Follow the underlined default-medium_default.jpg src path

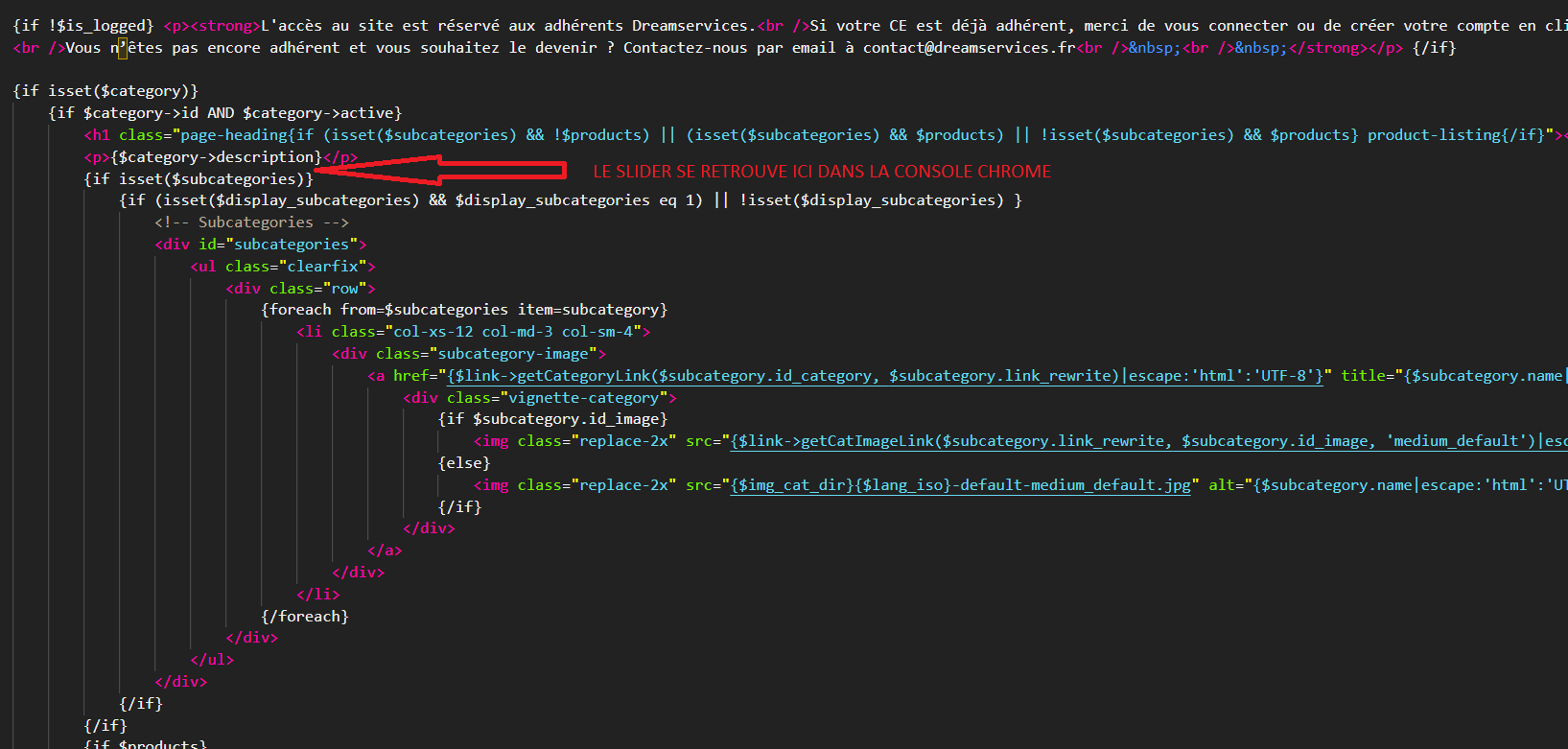[x=960, y=485]
